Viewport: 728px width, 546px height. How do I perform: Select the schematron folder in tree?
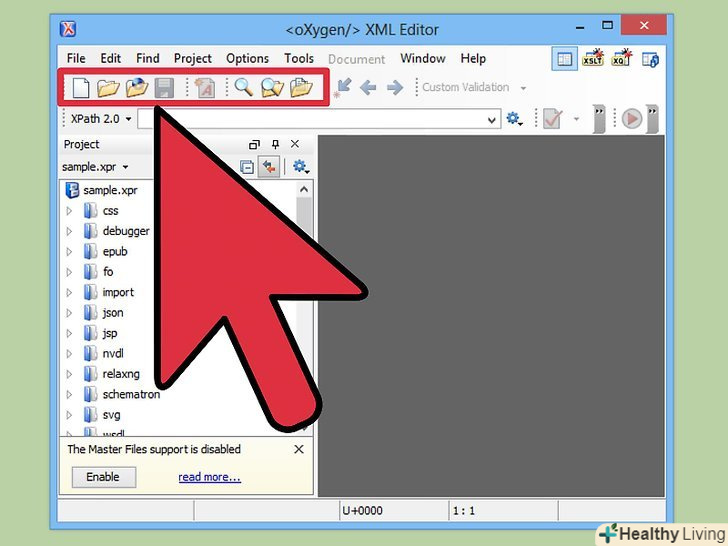[122, 395]
